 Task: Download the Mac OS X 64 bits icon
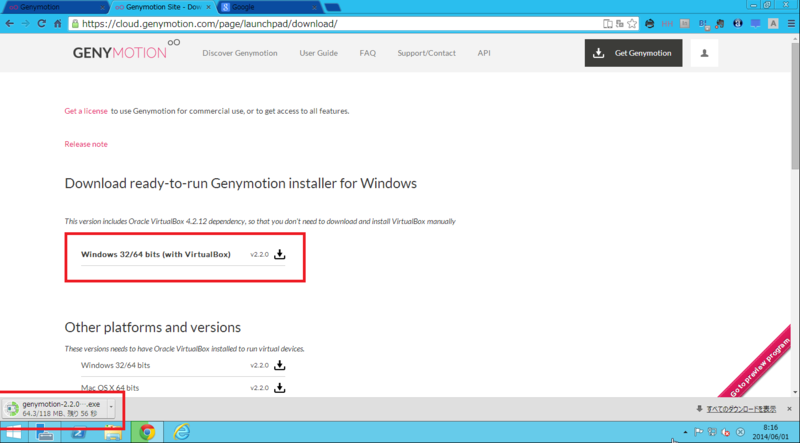coord(280,388)
